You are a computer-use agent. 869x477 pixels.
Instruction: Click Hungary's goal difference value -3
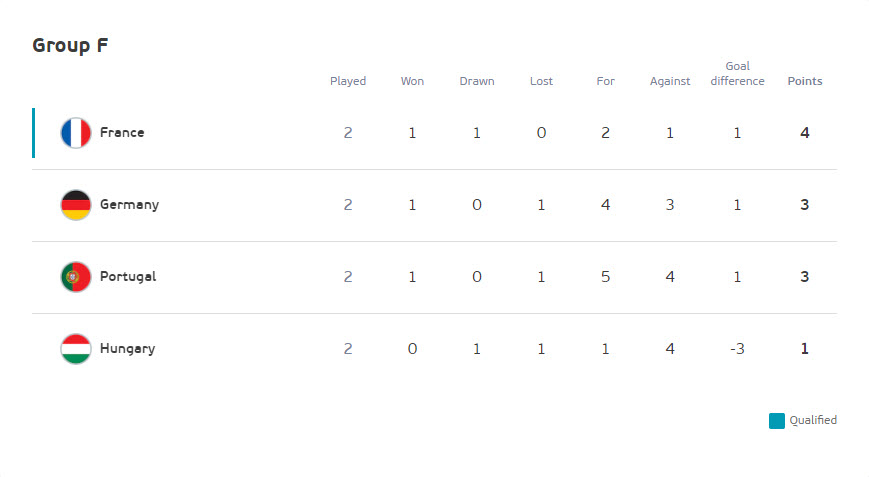tap(737, 349)
